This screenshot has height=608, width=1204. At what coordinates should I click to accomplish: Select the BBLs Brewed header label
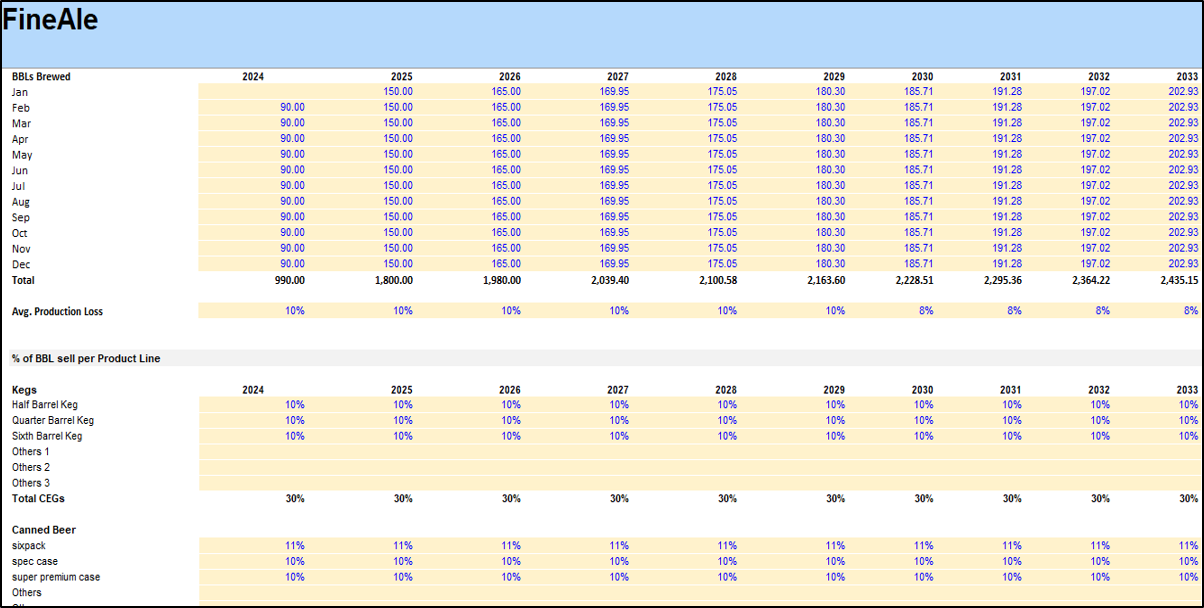[x=41, y=76]
